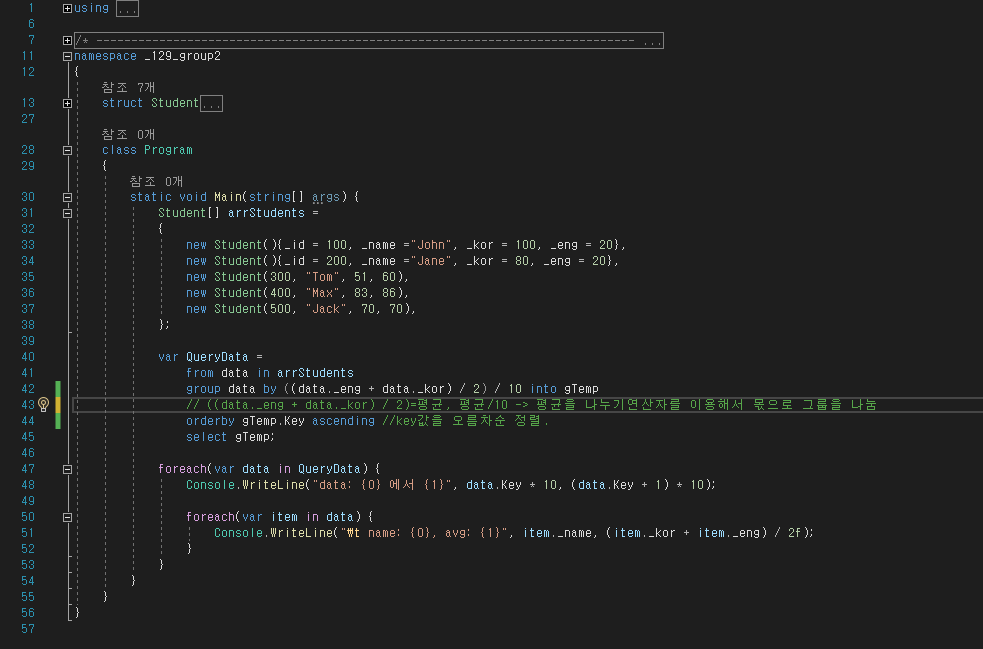Click the "Jane" string literal
Viewport: 983px width, 649px height.
click(431, 261)
